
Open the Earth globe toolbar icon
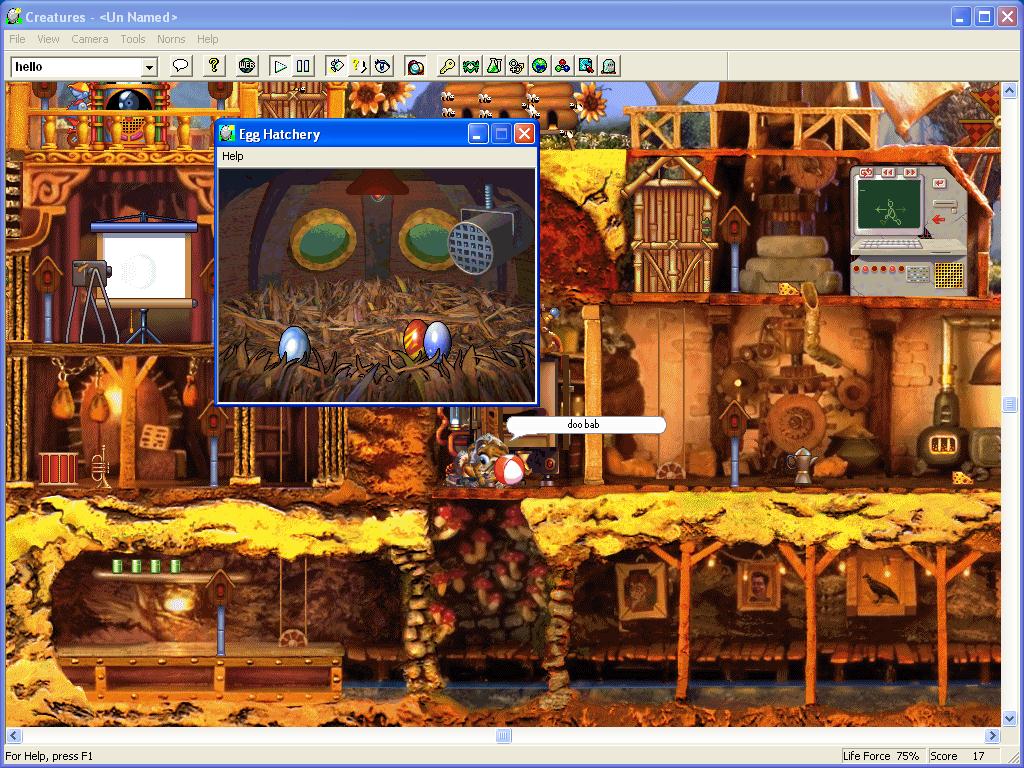click(x=539, y=66)
